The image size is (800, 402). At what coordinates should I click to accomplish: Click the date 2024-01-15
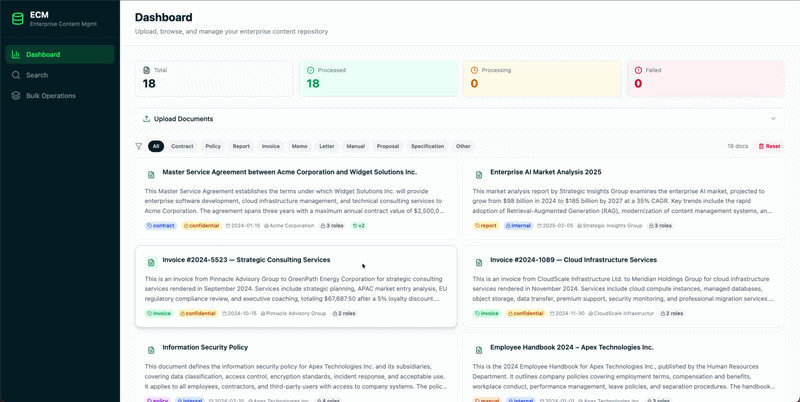pyautogui.click(x=242, y=225)
